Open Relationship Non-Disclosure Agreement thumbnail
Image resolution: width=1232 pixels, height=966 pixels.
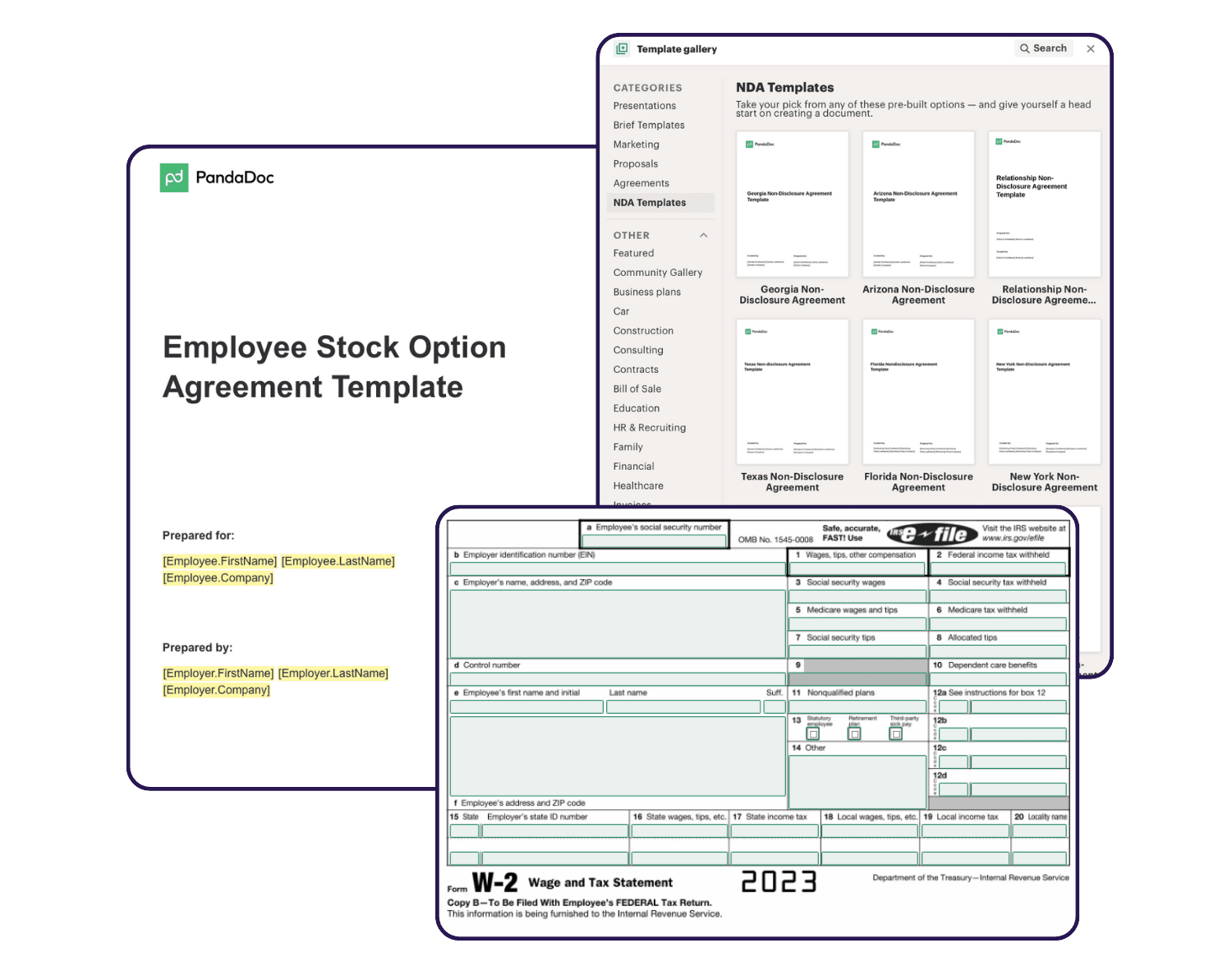1045,204
